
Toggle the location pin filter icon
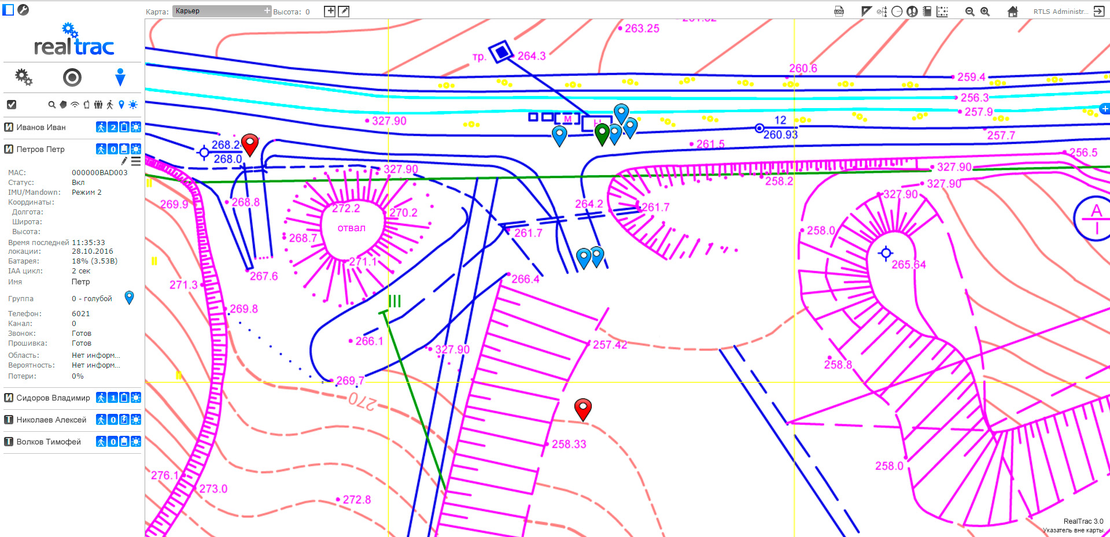coord(121,104)
